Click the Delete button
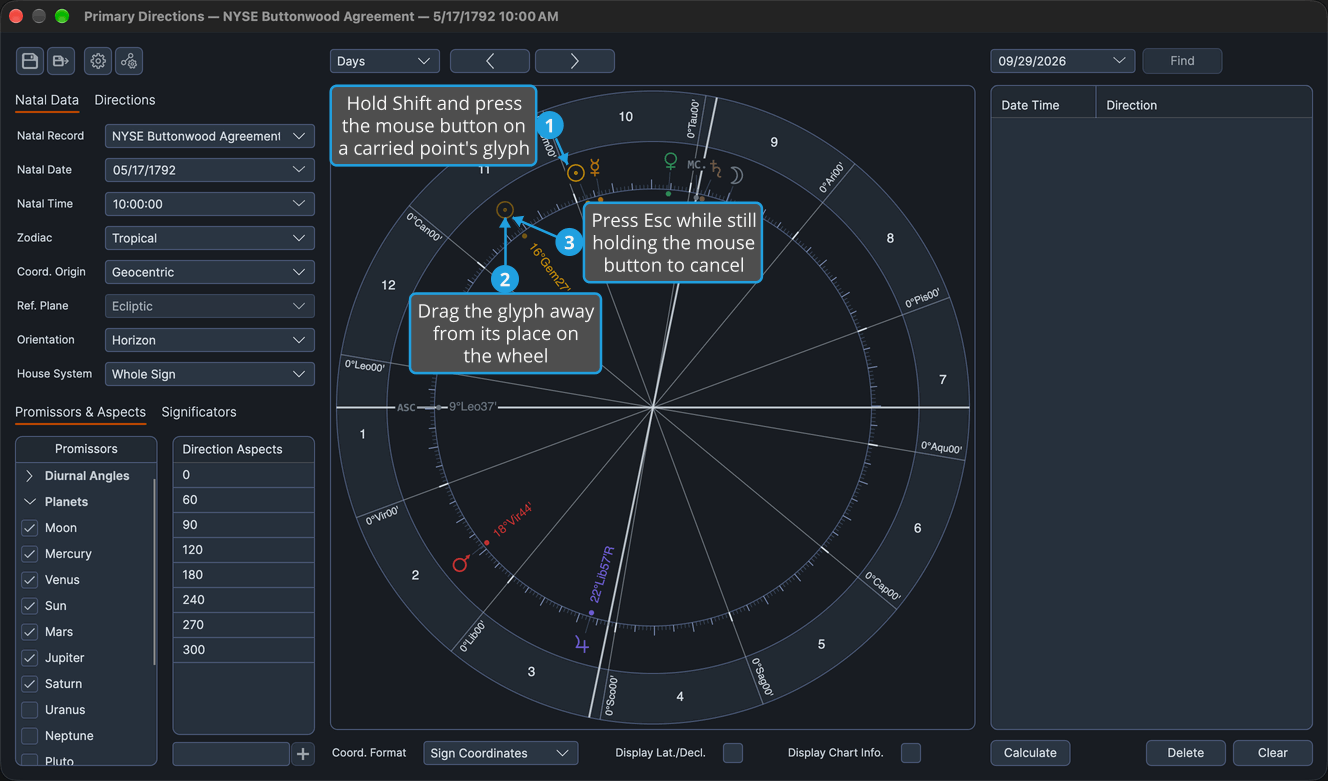This screenshot has width=1328, height=781. click(x=1186, y=753)
